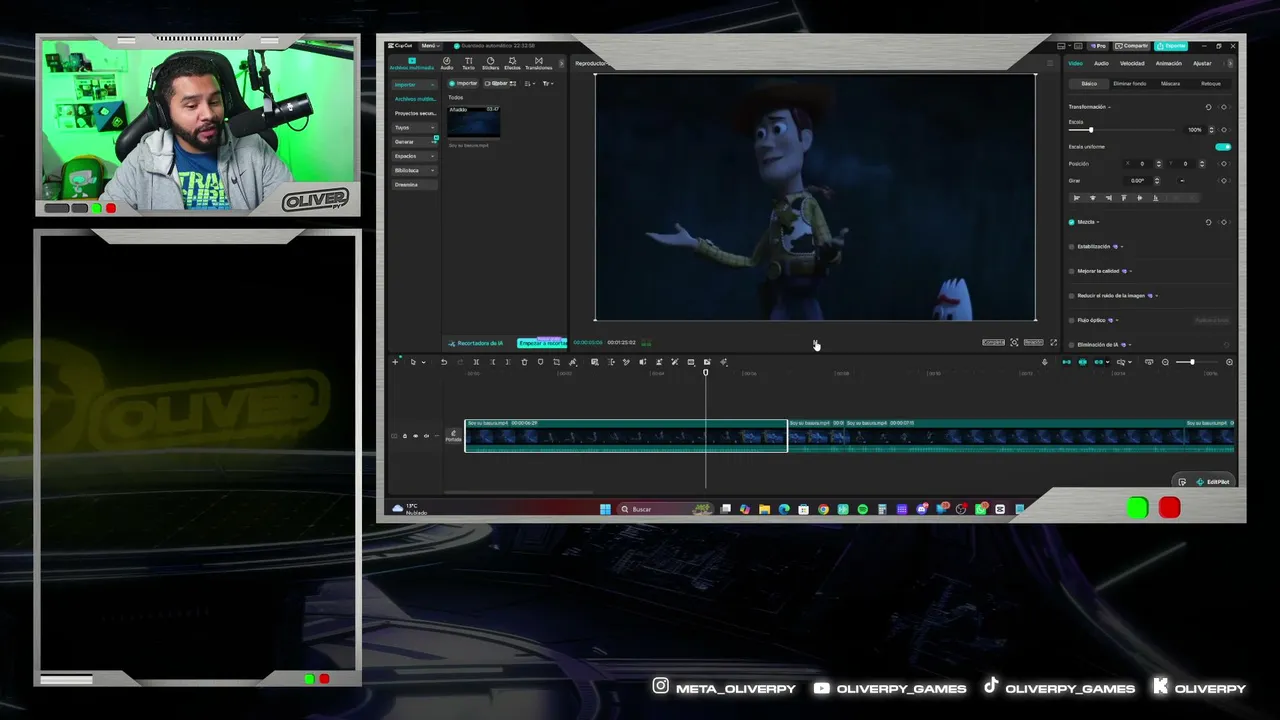Open the Texto tool tab
The width and height of the screenshot is (1280, 720).
click(x=468, y=63)
